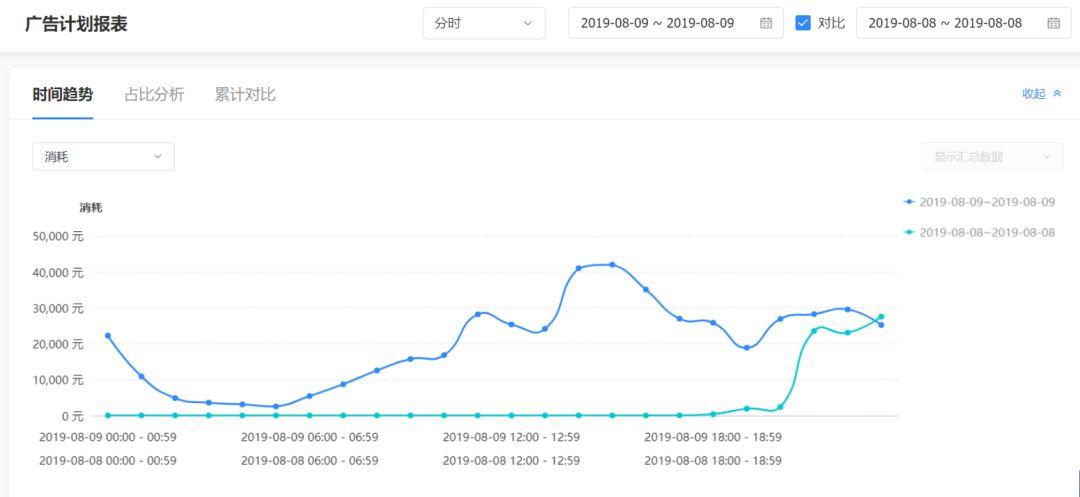Open calendar icon of 2019-08-09 date range
The width and height of the screenshot is (1080, 497).
766,23
